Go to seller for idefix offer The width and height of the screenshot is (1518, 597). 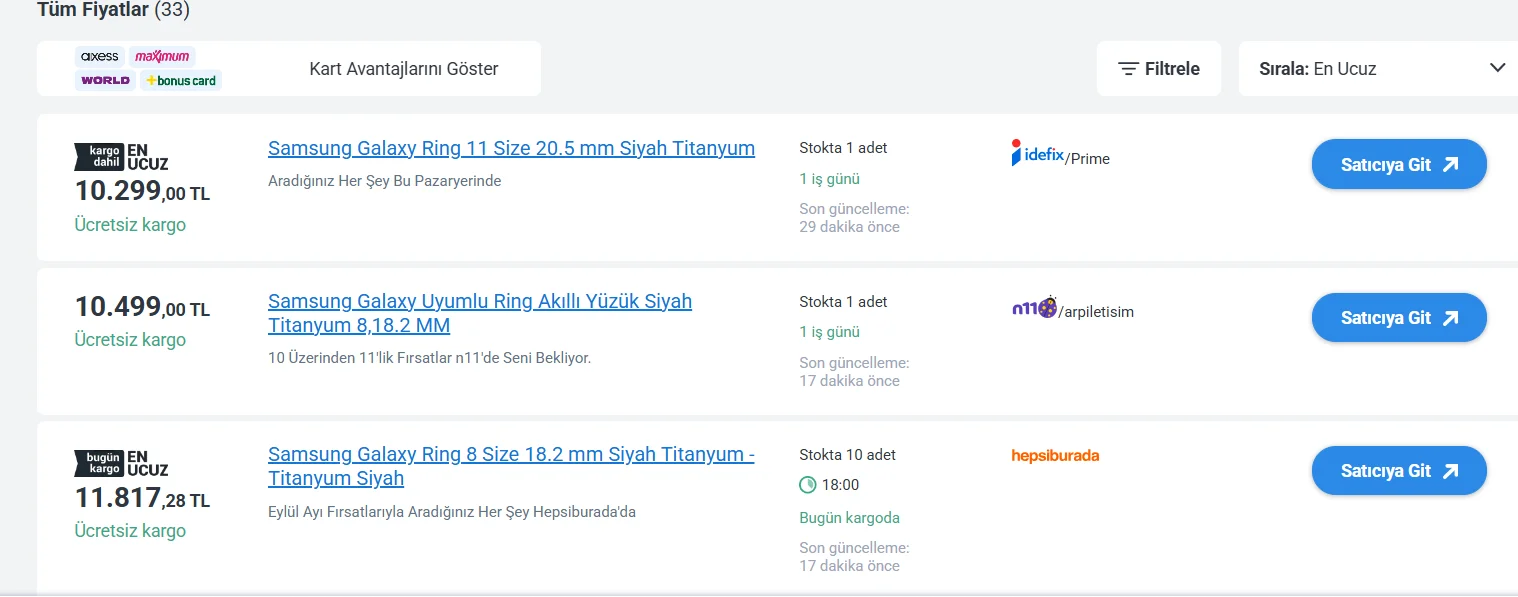pyautogui.click(x=1398, y=165)
